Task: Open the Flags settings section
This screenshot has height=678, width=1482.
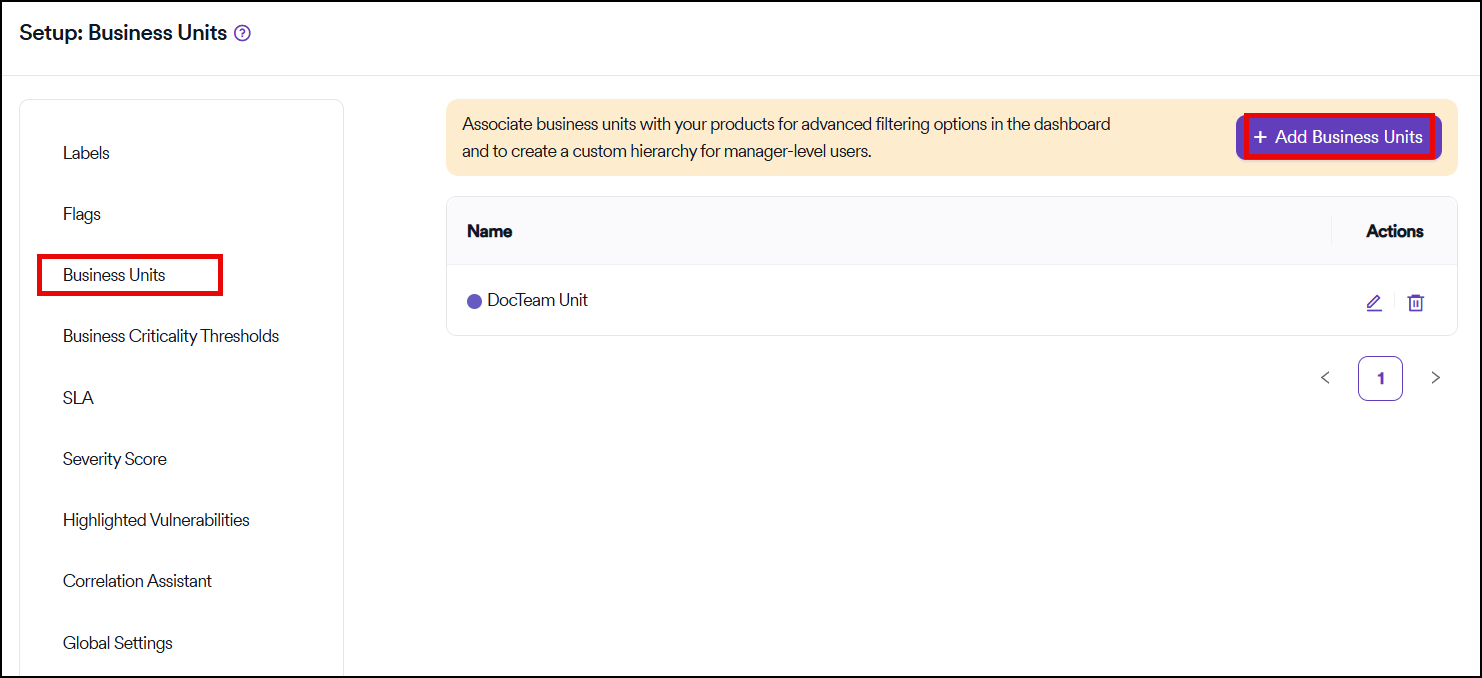Action: point(82,214)
